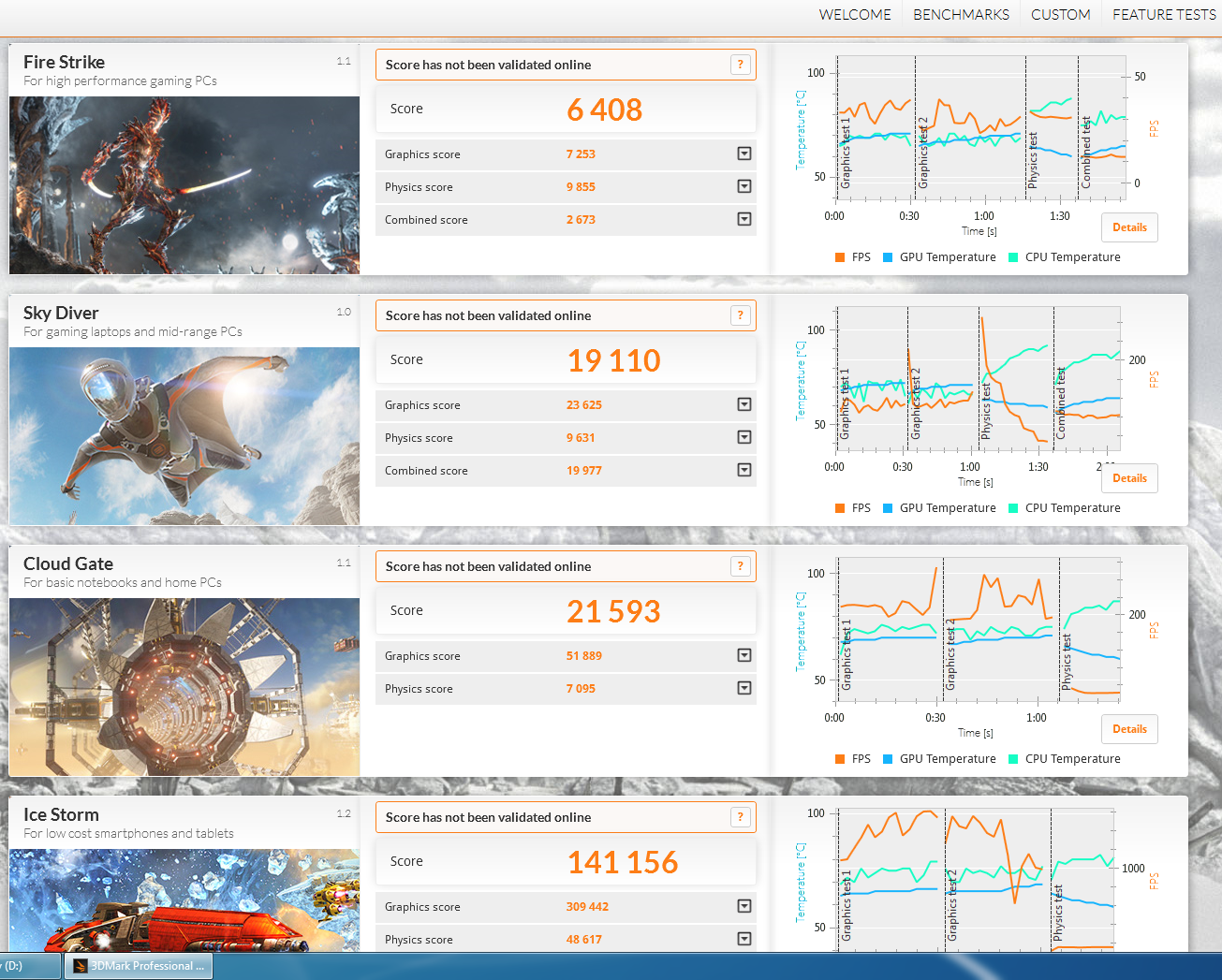The width and height of the screenshot is (1222, 980).
Task: Click CPU Temperature legend swatch in Cloud Gate chart
Action: (1013, 759)
